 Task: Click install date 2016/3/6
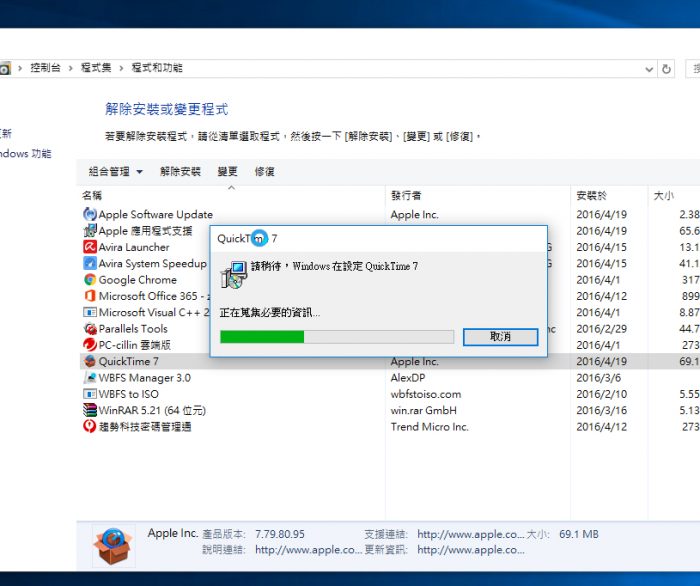click(599, 378)
